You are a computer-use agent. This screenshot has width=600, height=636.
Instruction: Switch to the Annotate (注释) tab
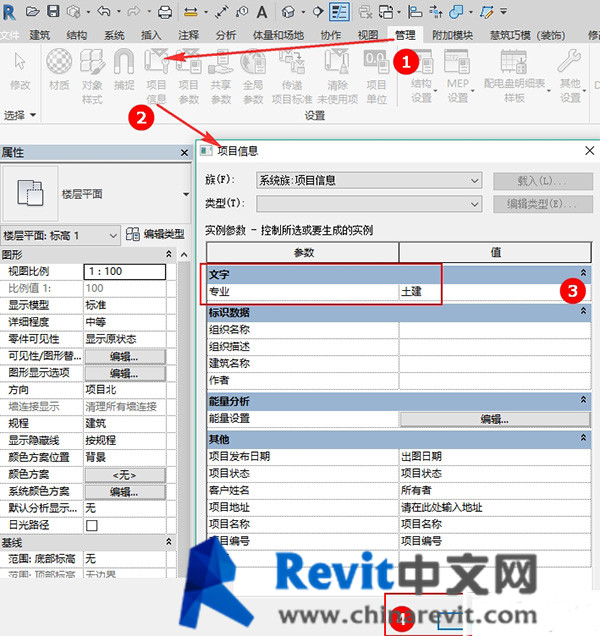[189, 35]
